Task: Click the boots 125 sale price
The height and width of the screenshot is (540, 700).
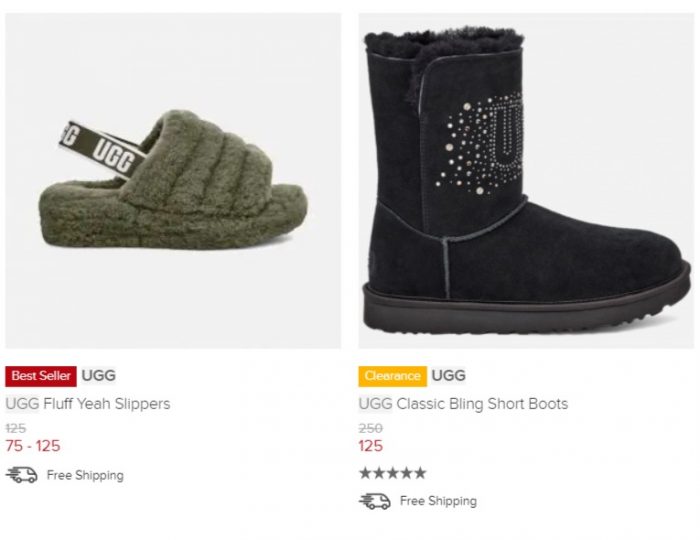Action: coord(371,446)
